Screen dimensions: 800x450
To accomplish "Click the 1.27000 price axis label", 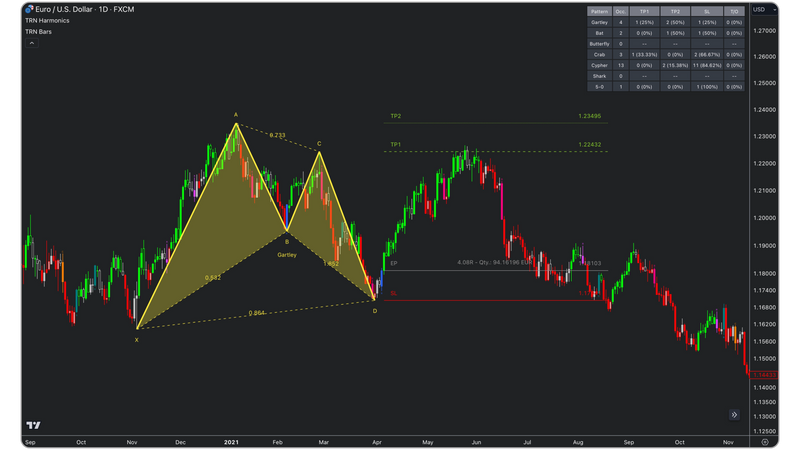I will 764,31.
